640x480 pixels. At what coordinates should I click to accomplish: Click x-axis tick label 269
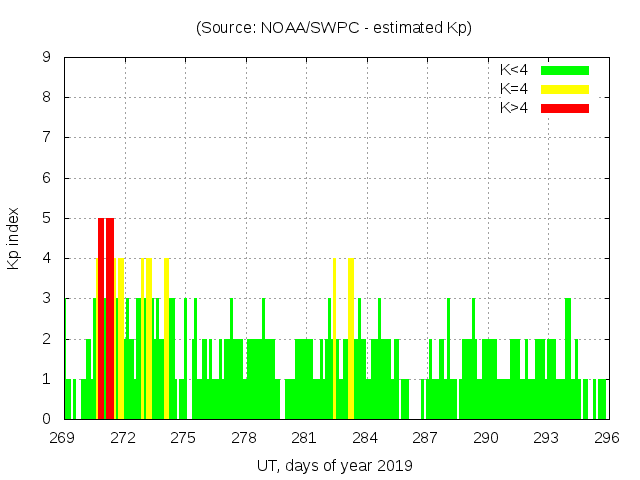63,438
